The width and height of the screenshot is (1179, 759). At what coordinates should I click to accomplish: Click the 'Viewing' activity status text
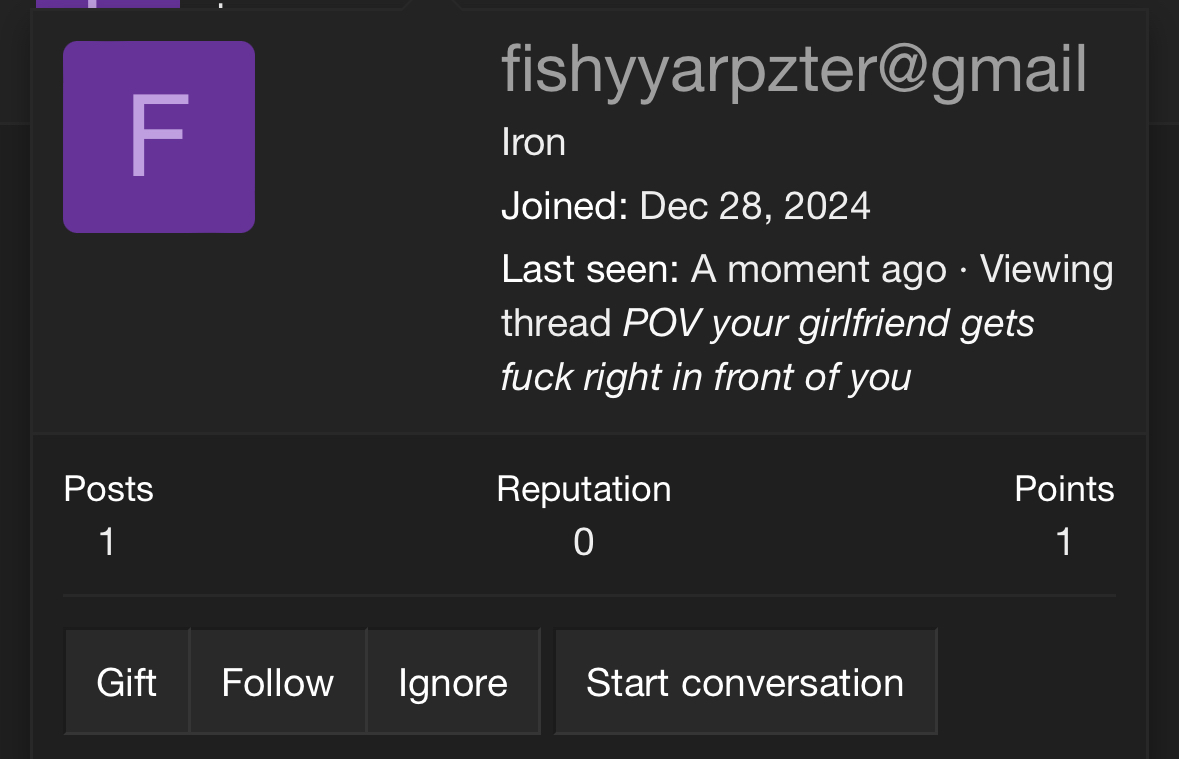[1046, 270]
